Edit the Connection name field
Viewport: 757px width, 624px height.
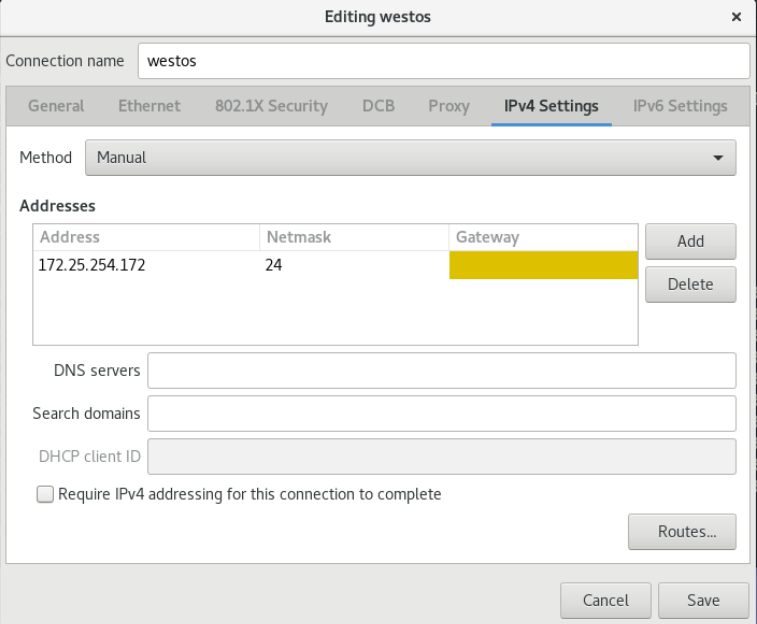(x=444, y=61)
